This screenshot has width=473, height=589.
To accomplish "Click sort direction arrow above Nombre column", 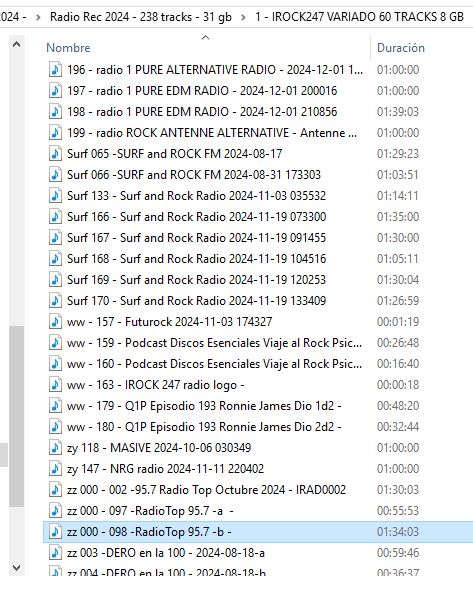I will click(205, 37).
